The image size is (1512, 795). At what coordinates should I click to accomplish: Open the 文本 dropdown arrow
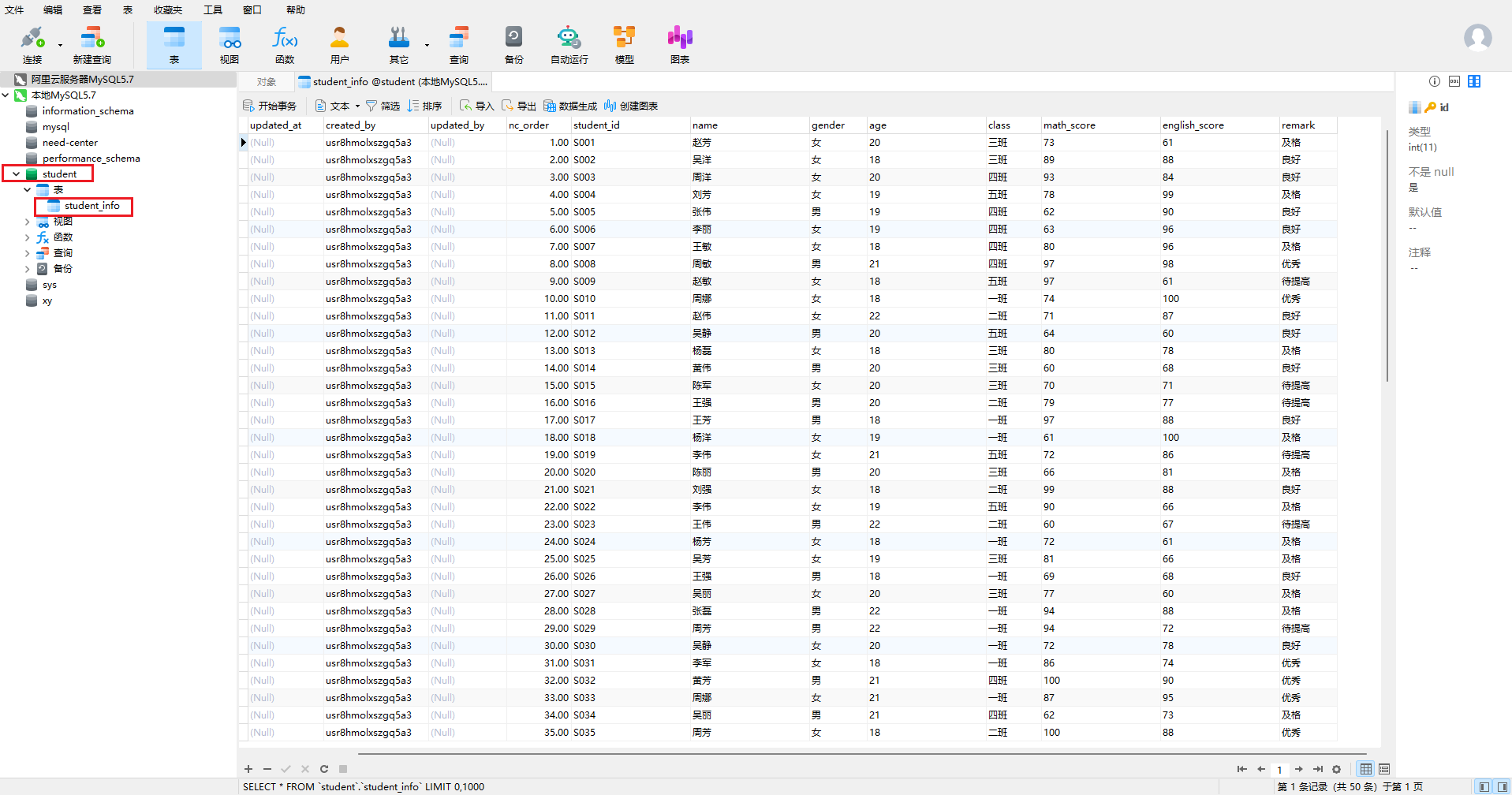coord(357,106)
